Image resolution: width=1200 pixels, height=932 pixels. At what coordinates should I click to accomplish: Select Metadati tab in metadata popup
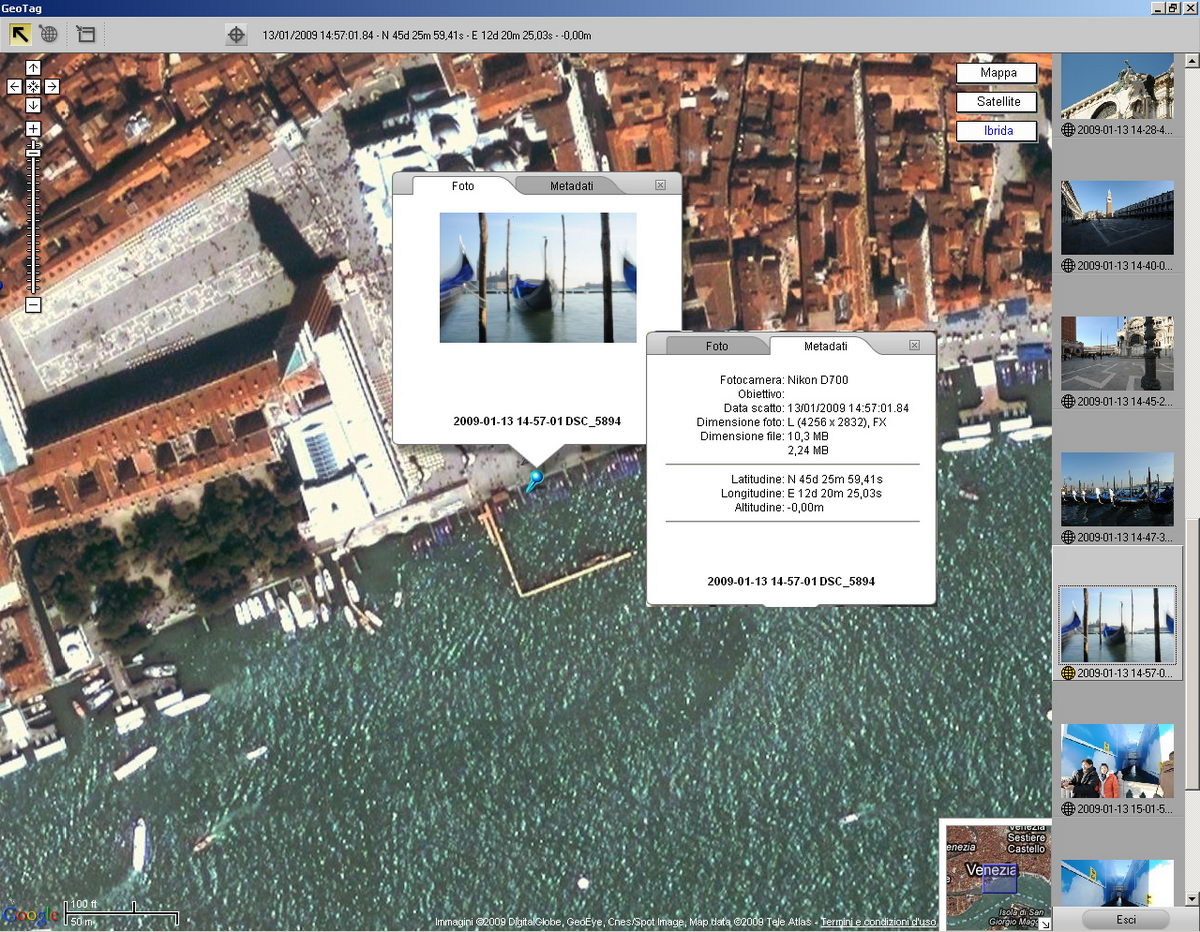(825, 346)
